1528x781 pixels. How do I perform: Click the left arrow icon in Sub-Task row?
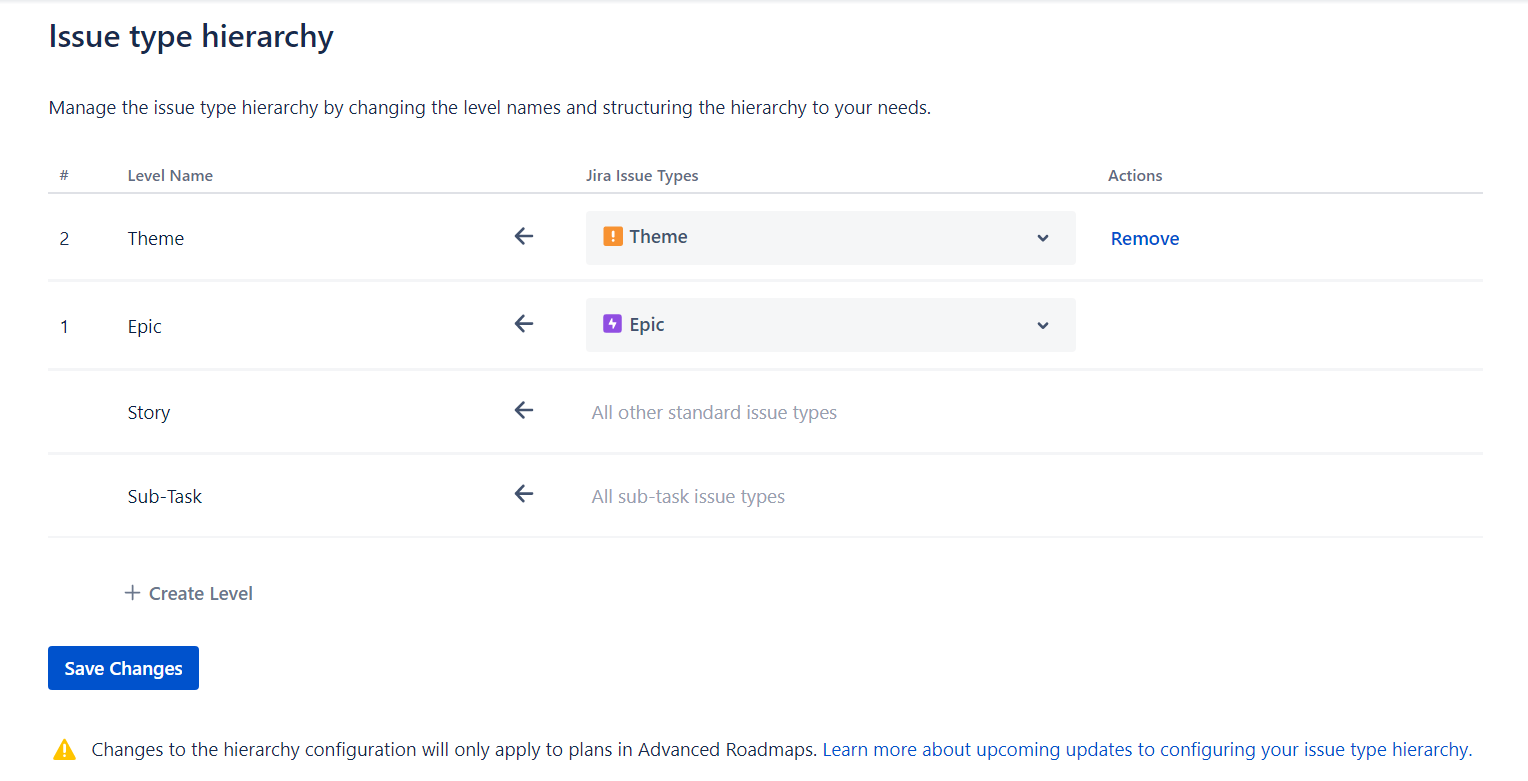pos(524,494)
